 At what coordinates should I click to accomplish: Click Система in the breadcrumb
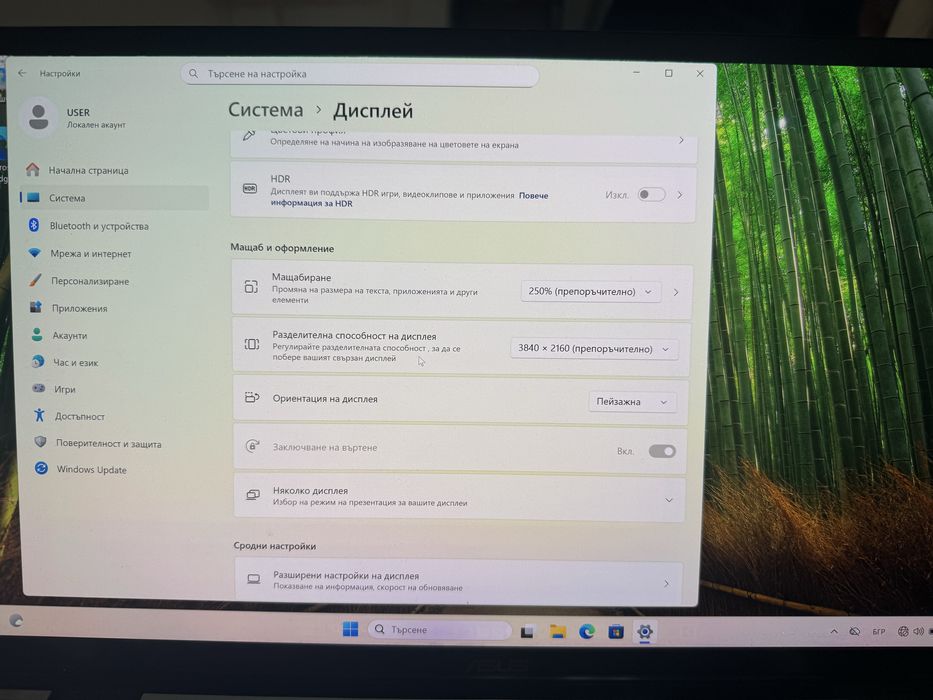[265, 110]
